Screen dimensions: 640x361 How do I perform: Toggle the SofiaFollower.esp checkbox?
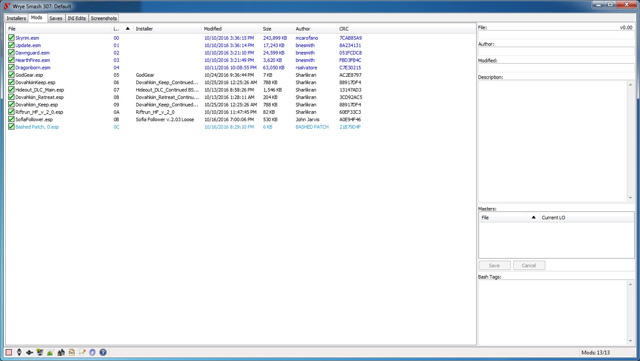tap(11, 119)
